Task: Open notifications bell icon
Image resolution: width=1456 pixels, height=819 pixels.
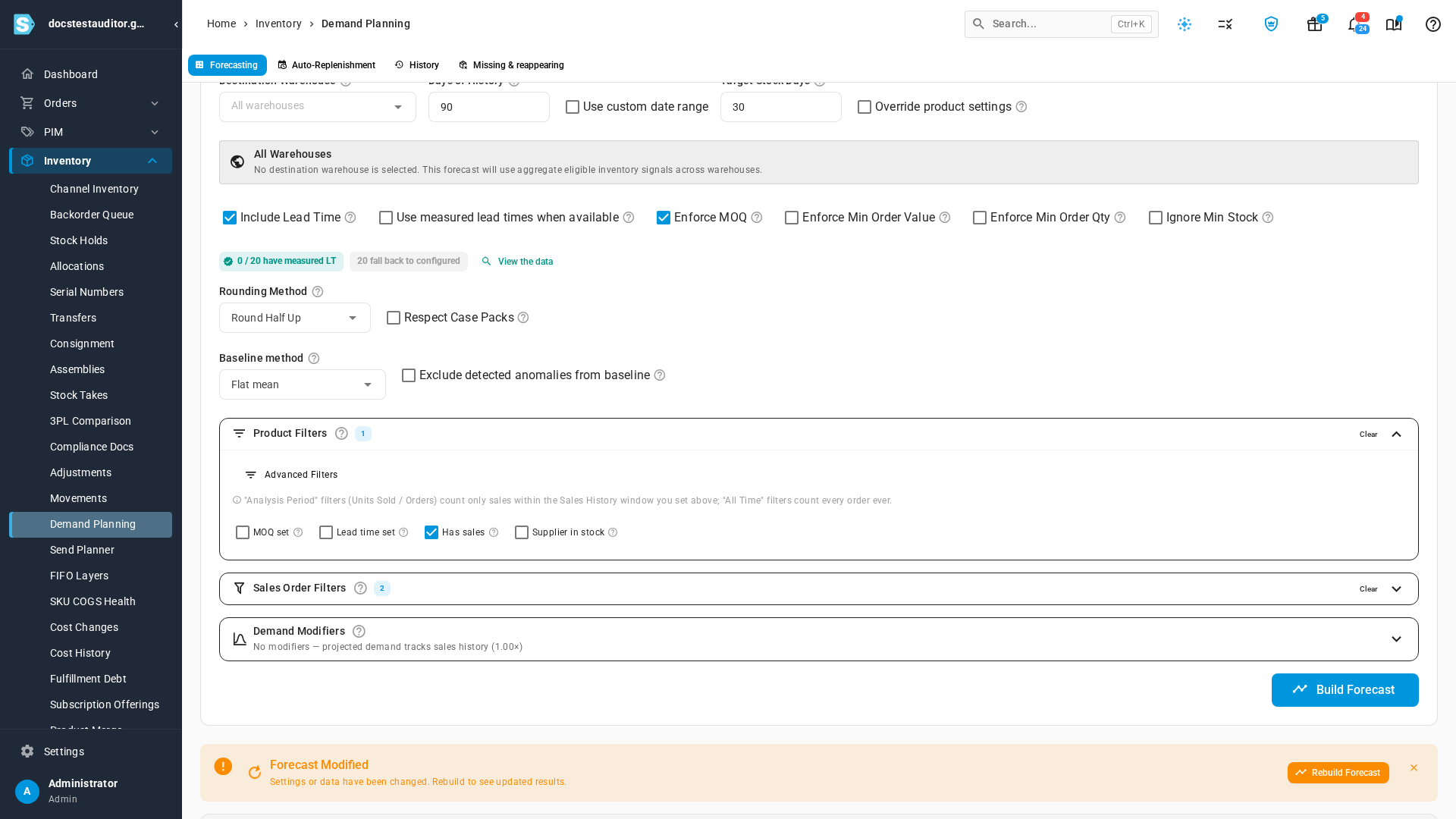Action: [x=1354, y=24]
